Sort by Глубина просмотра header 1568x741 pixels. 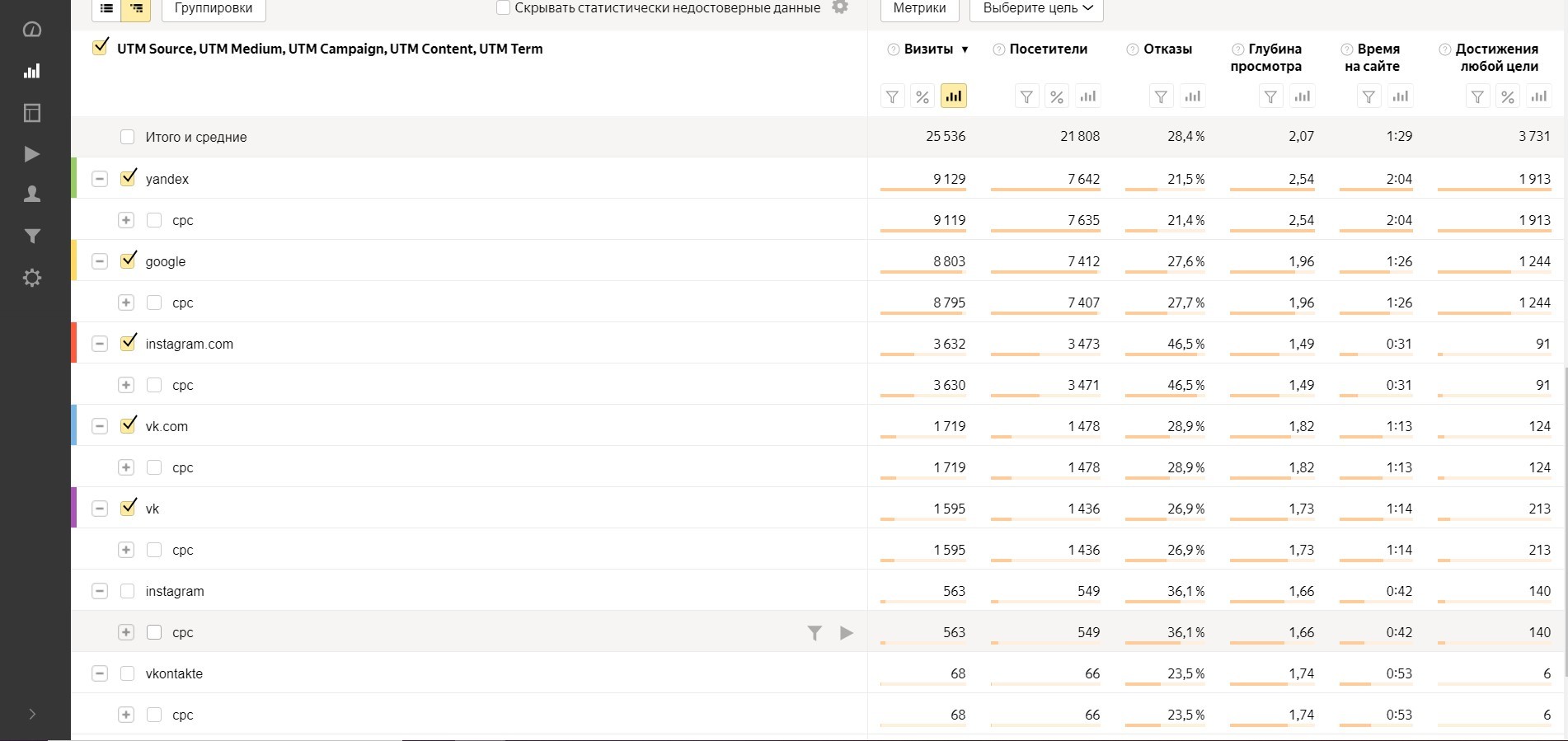[x=1267, y=58]
